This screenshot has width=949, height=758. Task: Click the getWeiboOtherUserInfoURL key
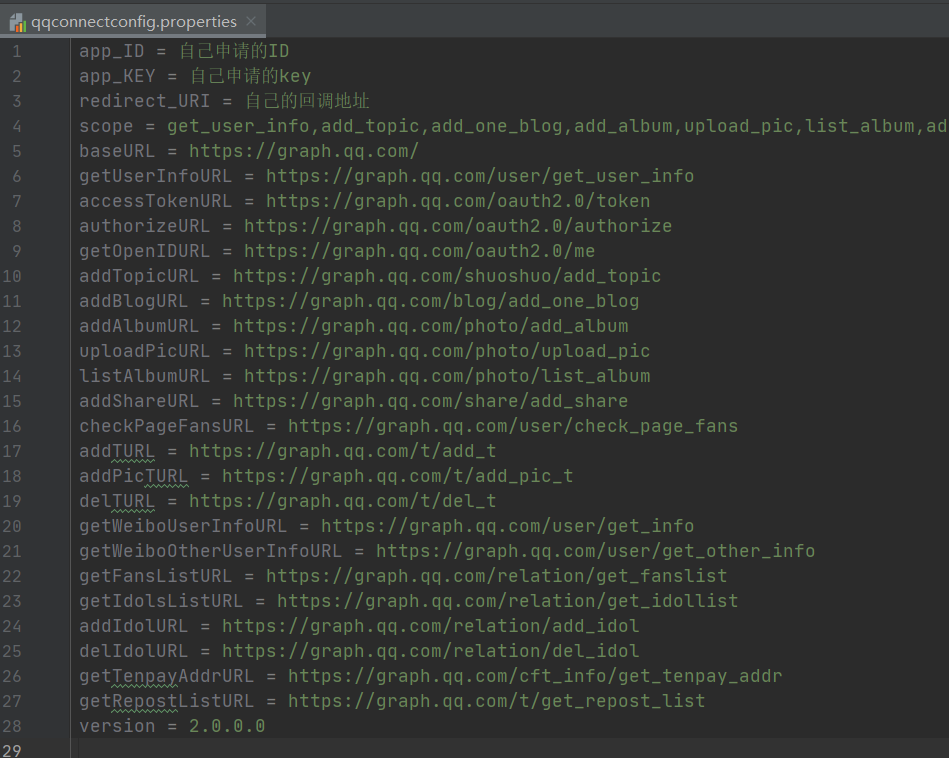point(211,552)
